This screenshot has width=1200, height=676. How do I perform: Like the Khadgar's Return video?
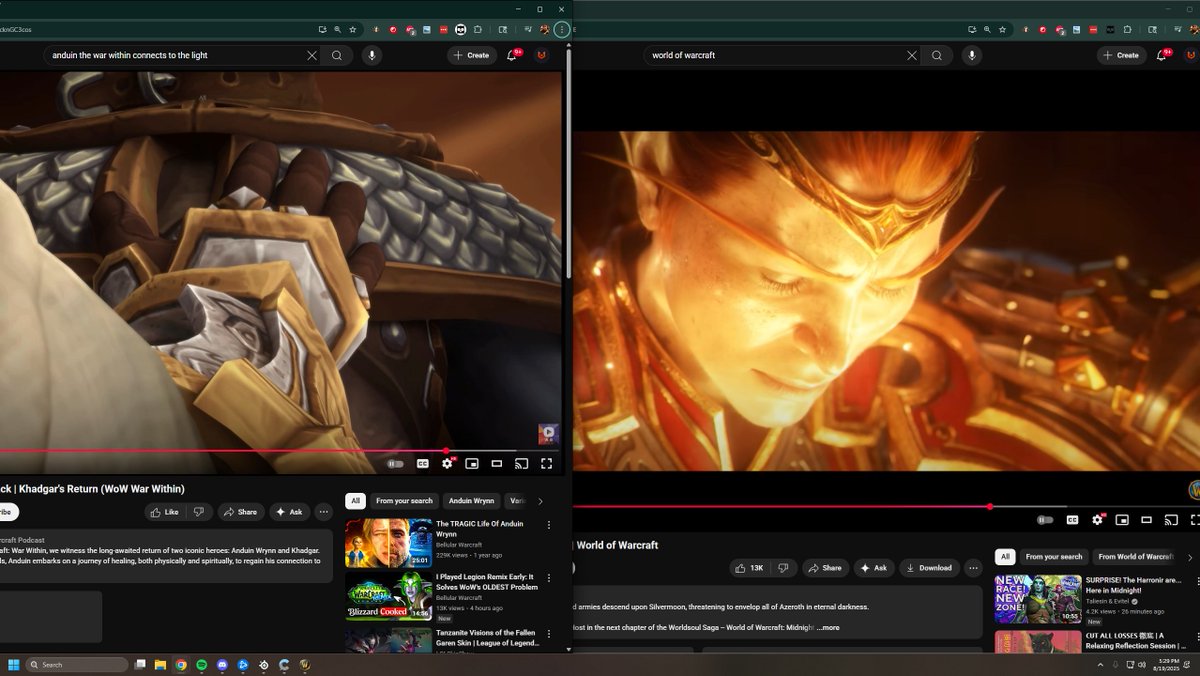[x=164, y=512]
